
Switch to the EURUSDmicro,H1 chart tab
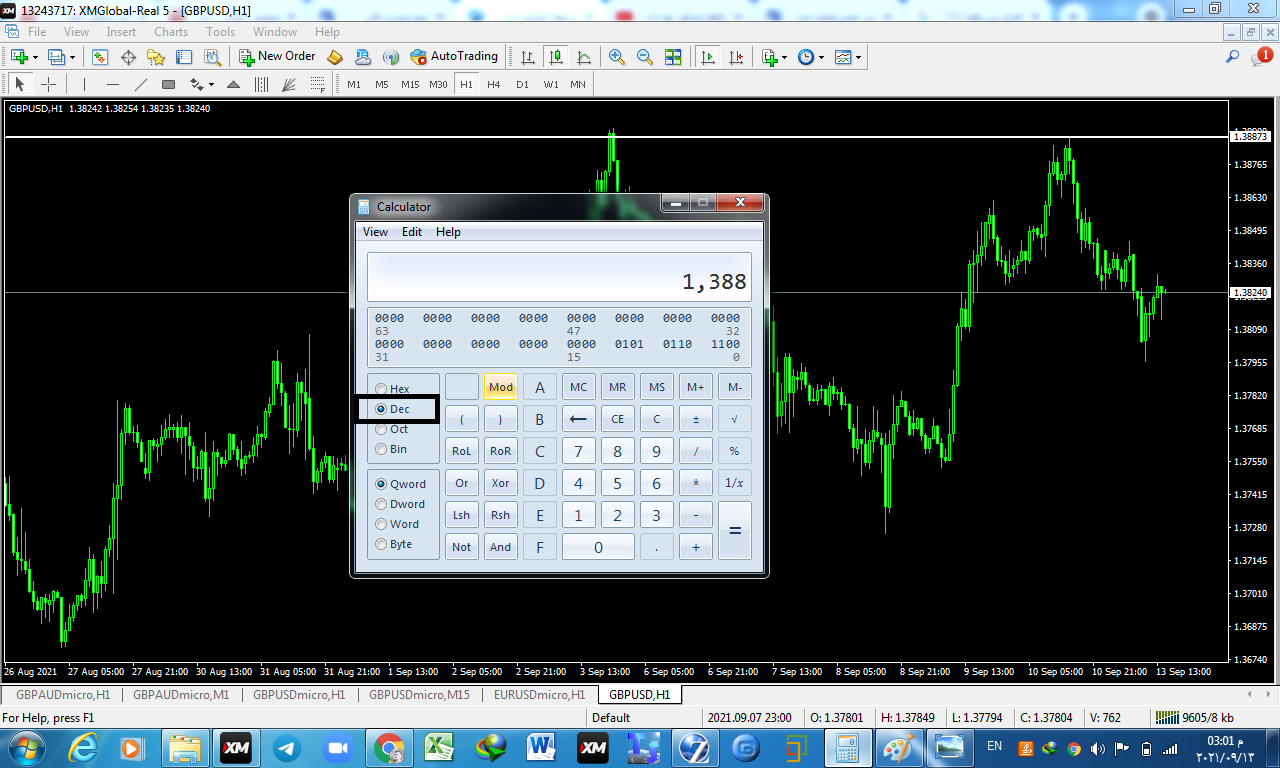coord(539,694)
